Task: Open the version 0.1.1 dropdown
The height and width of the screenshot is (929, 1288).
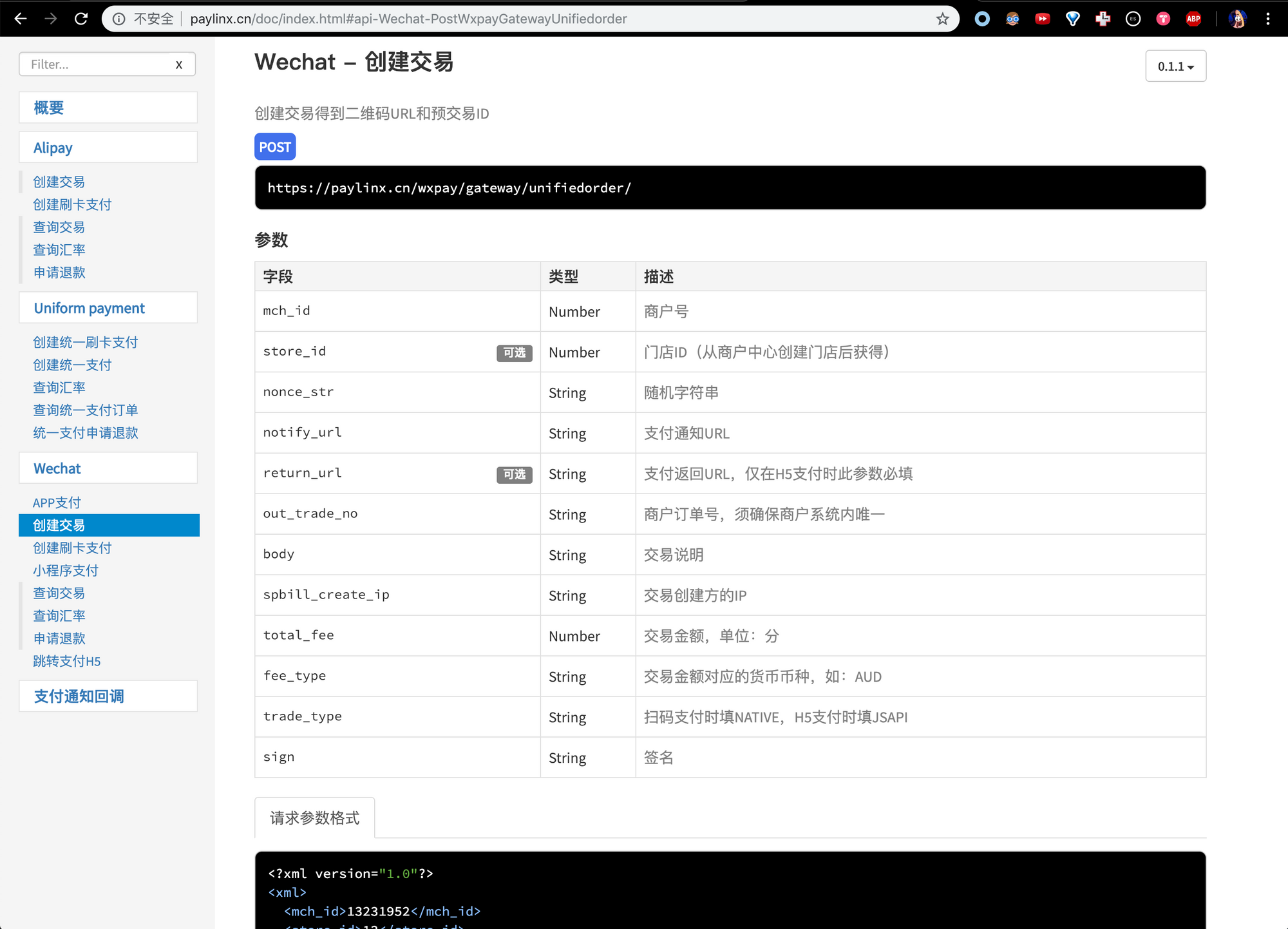Action: pyautogui.click(x=1175, y=66)
